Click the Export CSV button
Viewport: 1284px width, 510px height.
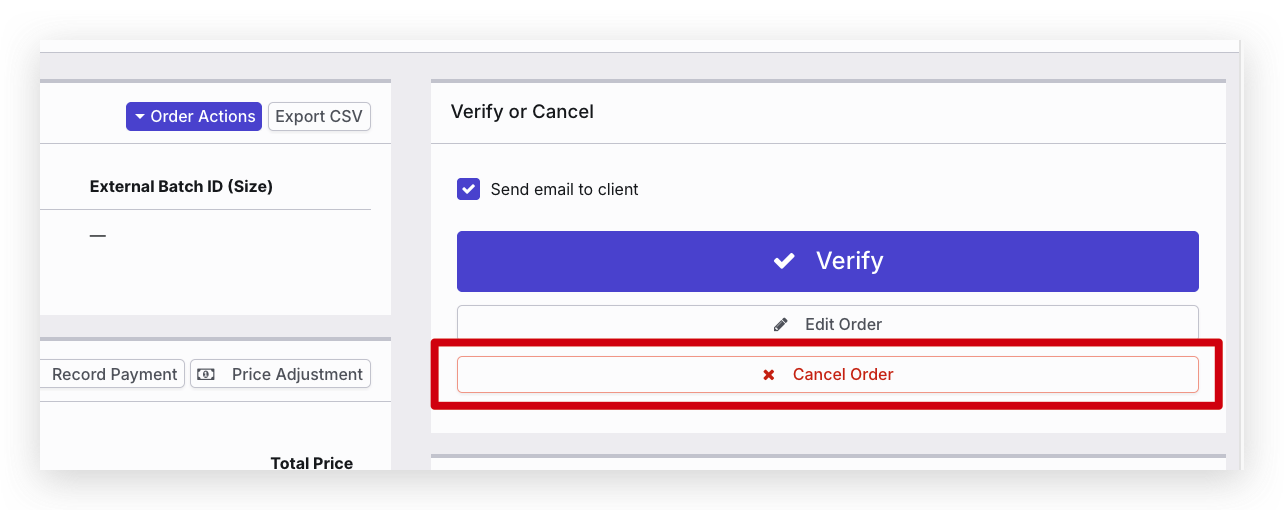319,117
